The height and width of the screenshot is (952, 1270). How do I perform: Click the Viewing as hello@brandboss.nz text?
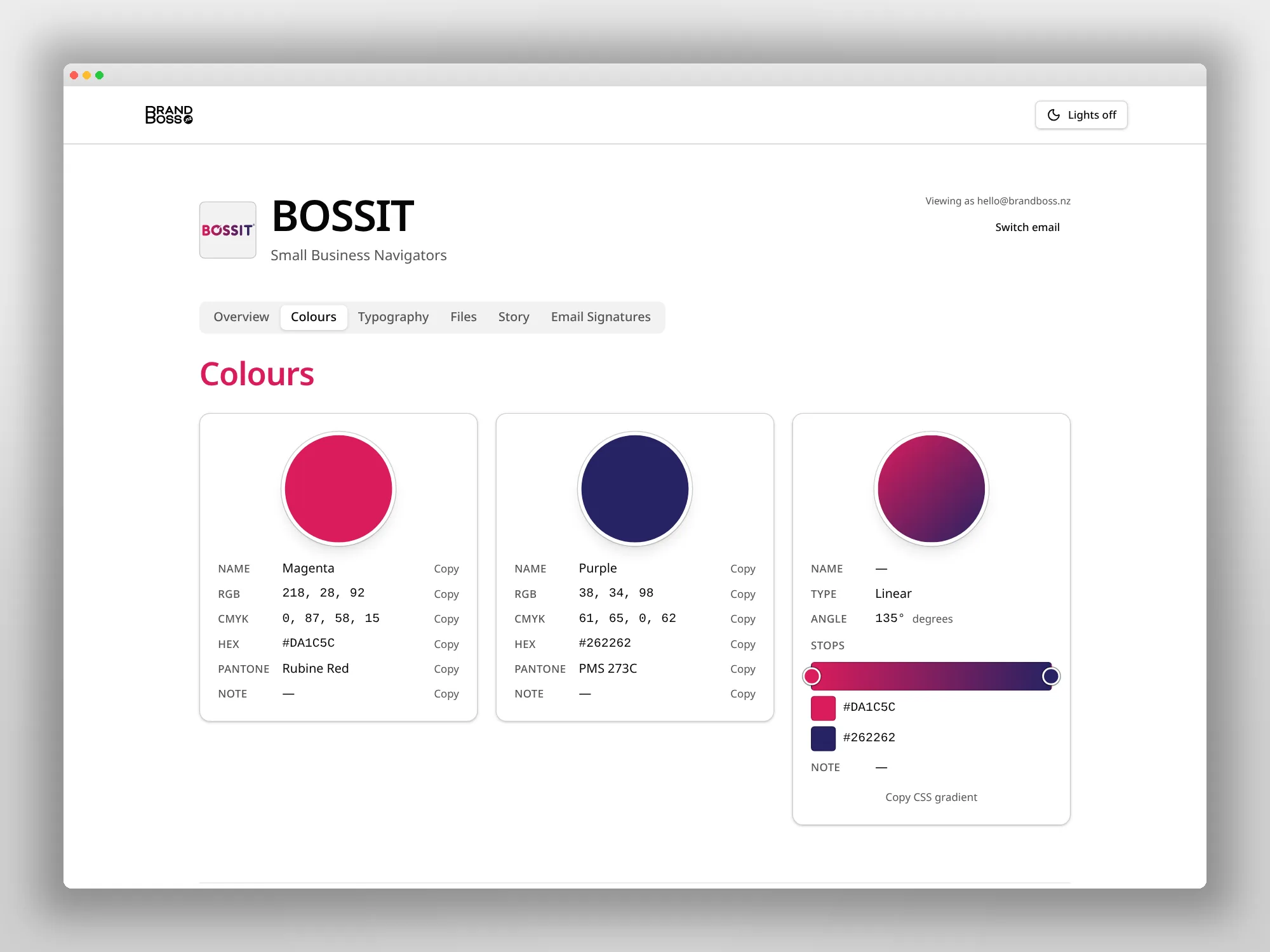998,201
